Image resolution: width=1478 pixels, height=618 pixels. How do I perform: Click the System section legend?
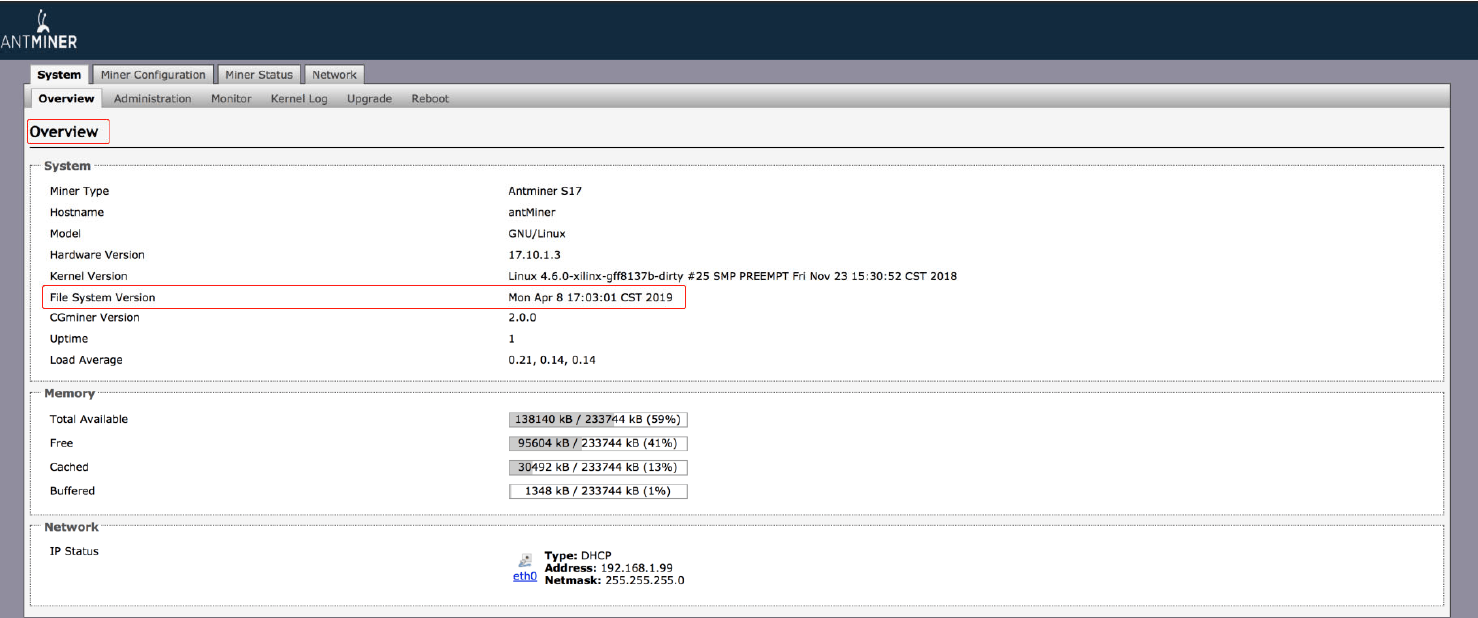(67, 166)
